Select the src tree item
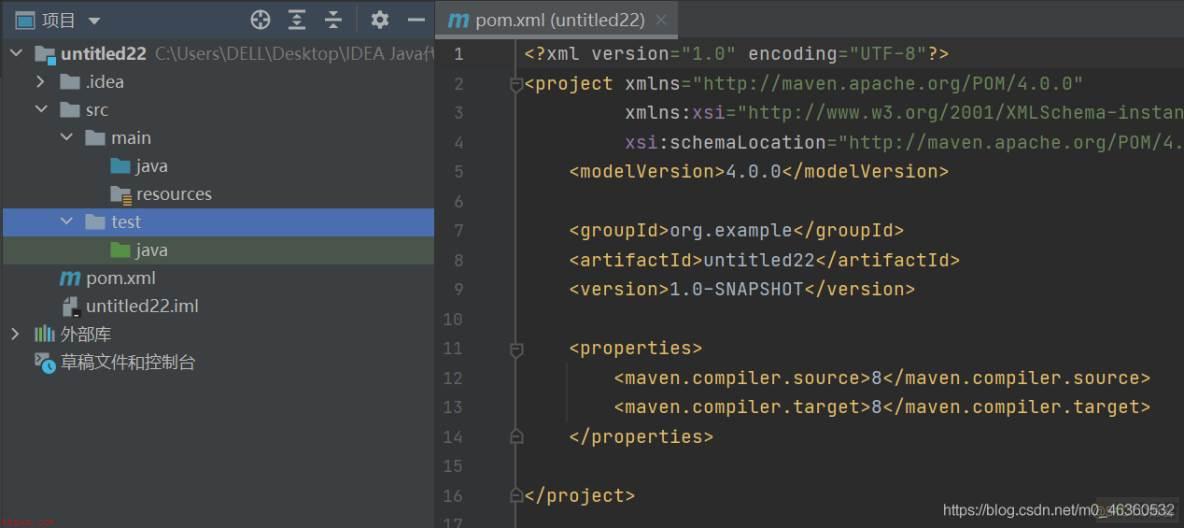The height and width of the screenshot is (528, 1184). click(97, 110)
